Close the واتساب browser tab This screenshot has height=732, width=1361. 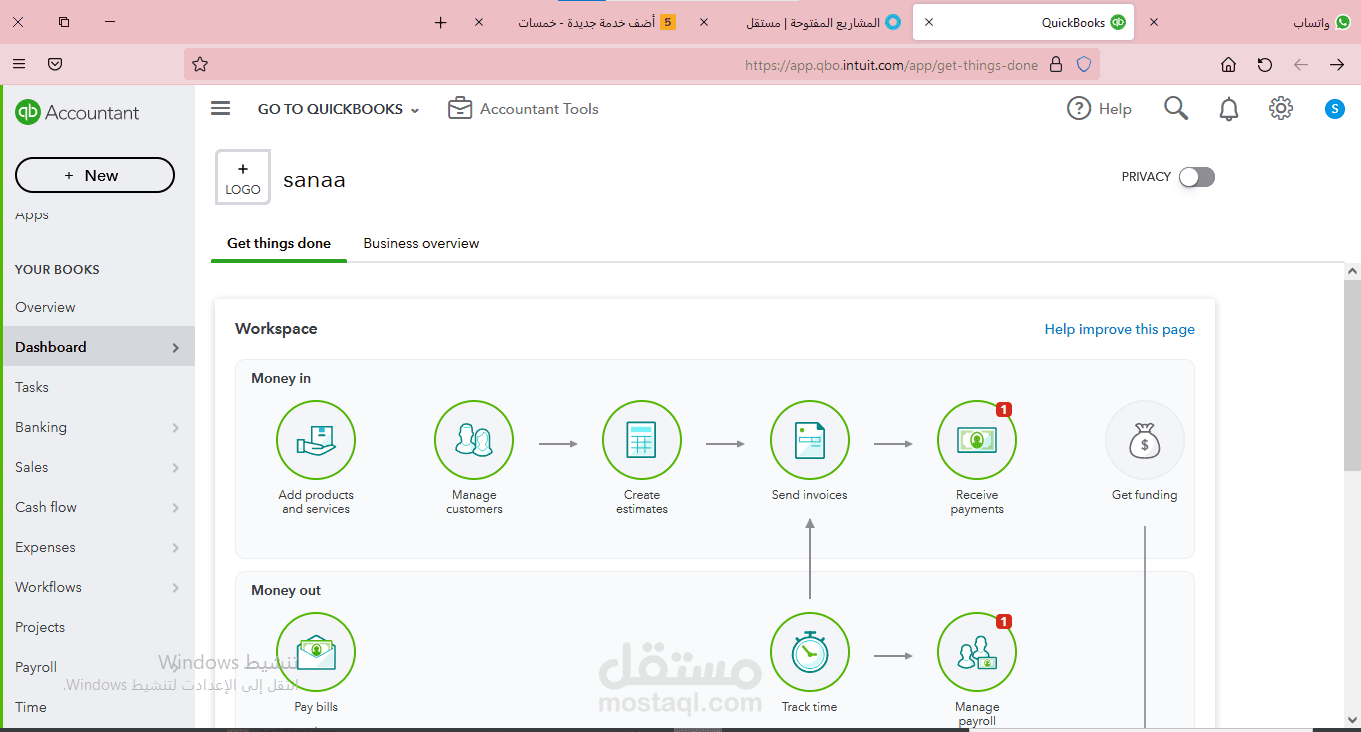(1154, 22)
